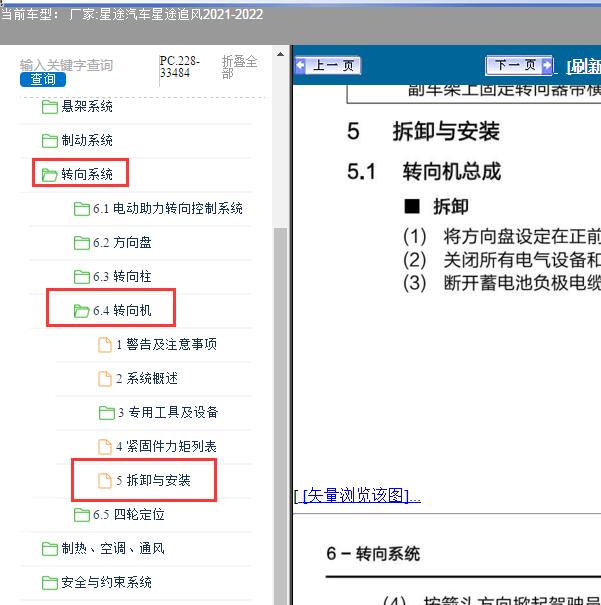
Task: Select the 安全与约束系统 label
Action: click(106, 582)
